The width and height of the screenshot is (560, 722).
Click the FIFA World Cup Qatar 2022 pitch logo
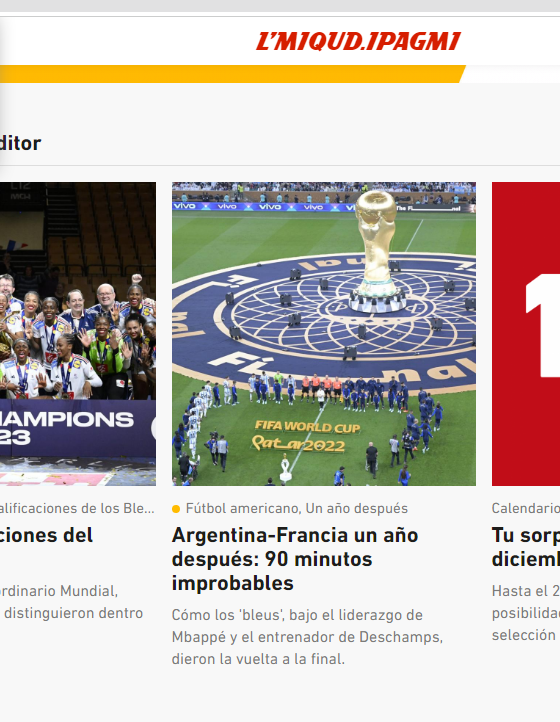click(x=307, y=436)
